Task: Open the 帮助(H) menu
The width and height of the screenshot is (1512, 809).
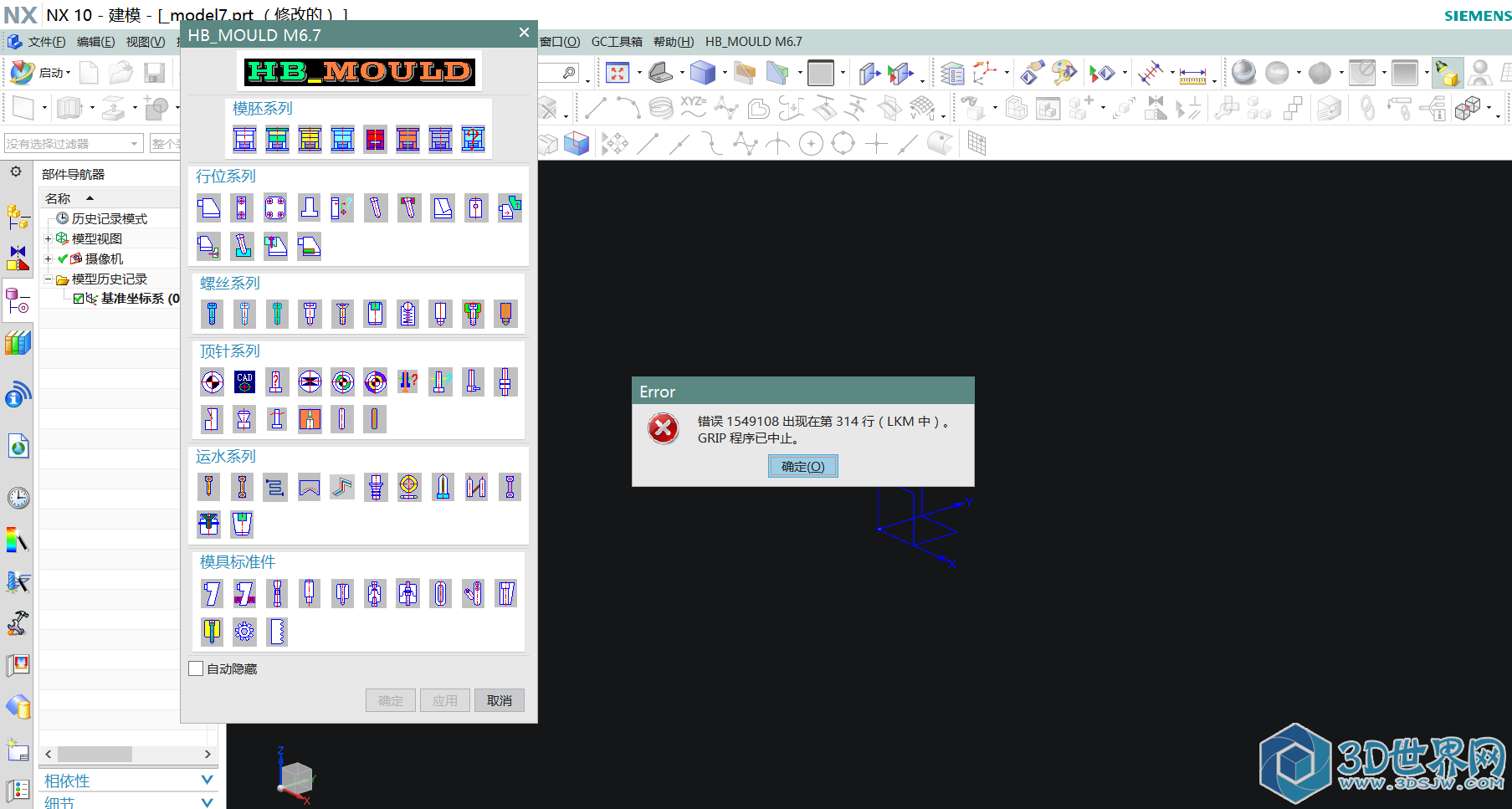Action: (674, 41)
